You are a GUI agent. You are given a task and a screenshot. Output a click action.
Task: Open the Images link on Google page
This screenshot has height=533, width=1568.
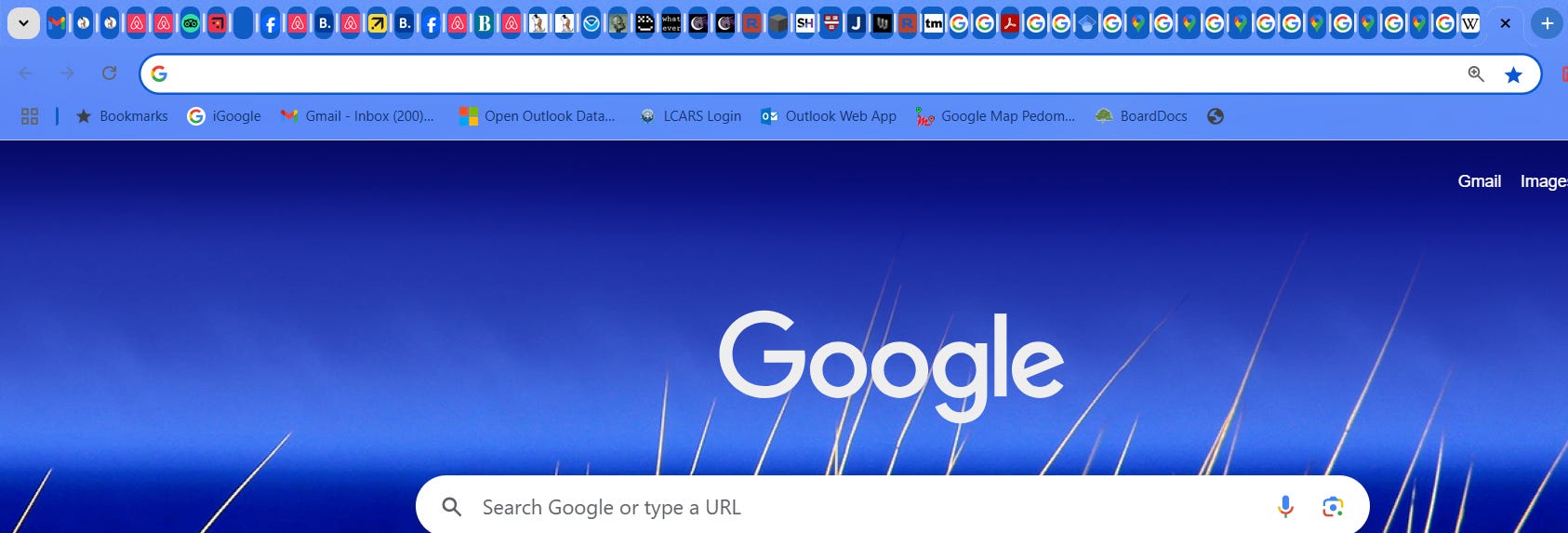pyautogui.click(x=1544, y=181)
